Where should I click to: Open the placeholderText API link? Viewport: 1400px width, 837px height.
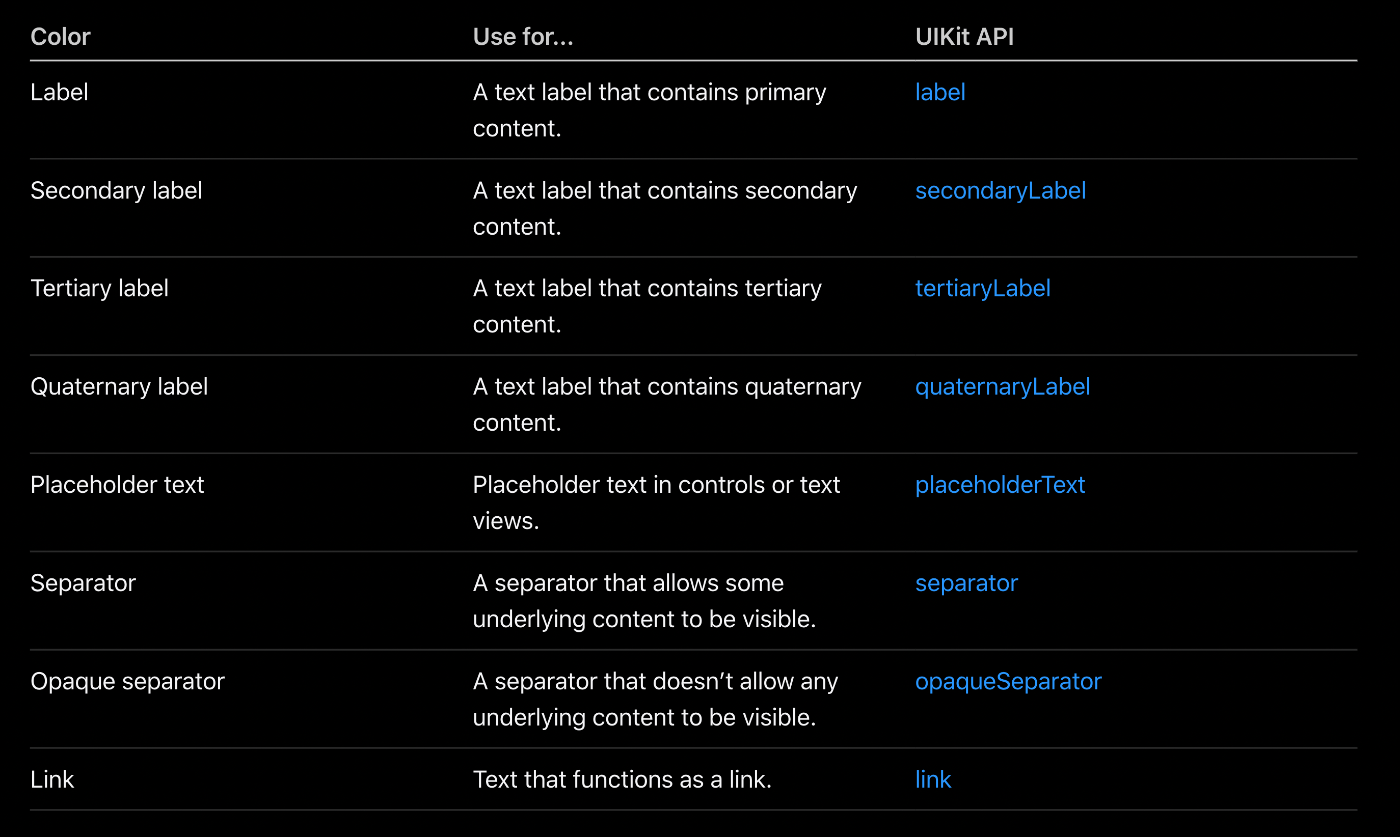click(1000, 484)
